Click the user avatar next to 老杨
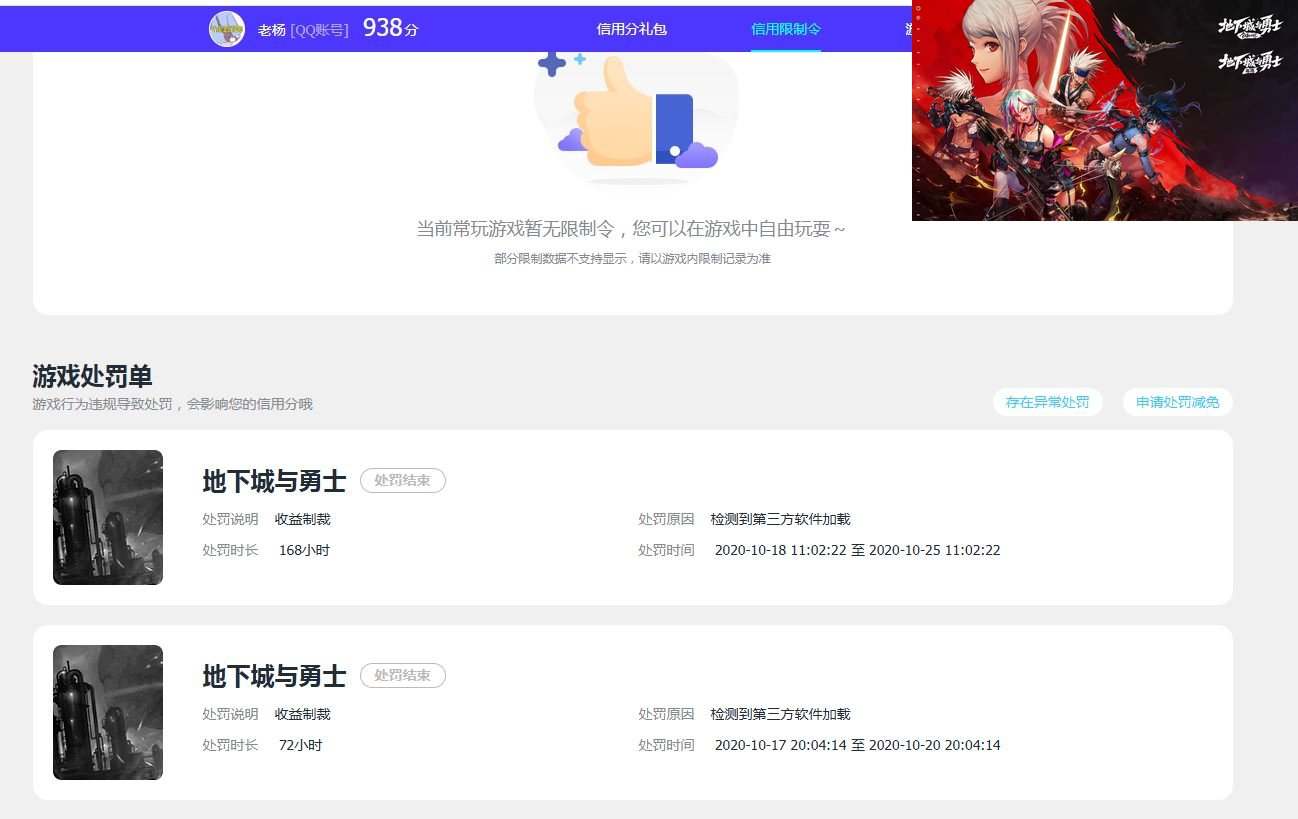Image resolution: width=1298 pixels, height=819 pixels. point(227,29)
